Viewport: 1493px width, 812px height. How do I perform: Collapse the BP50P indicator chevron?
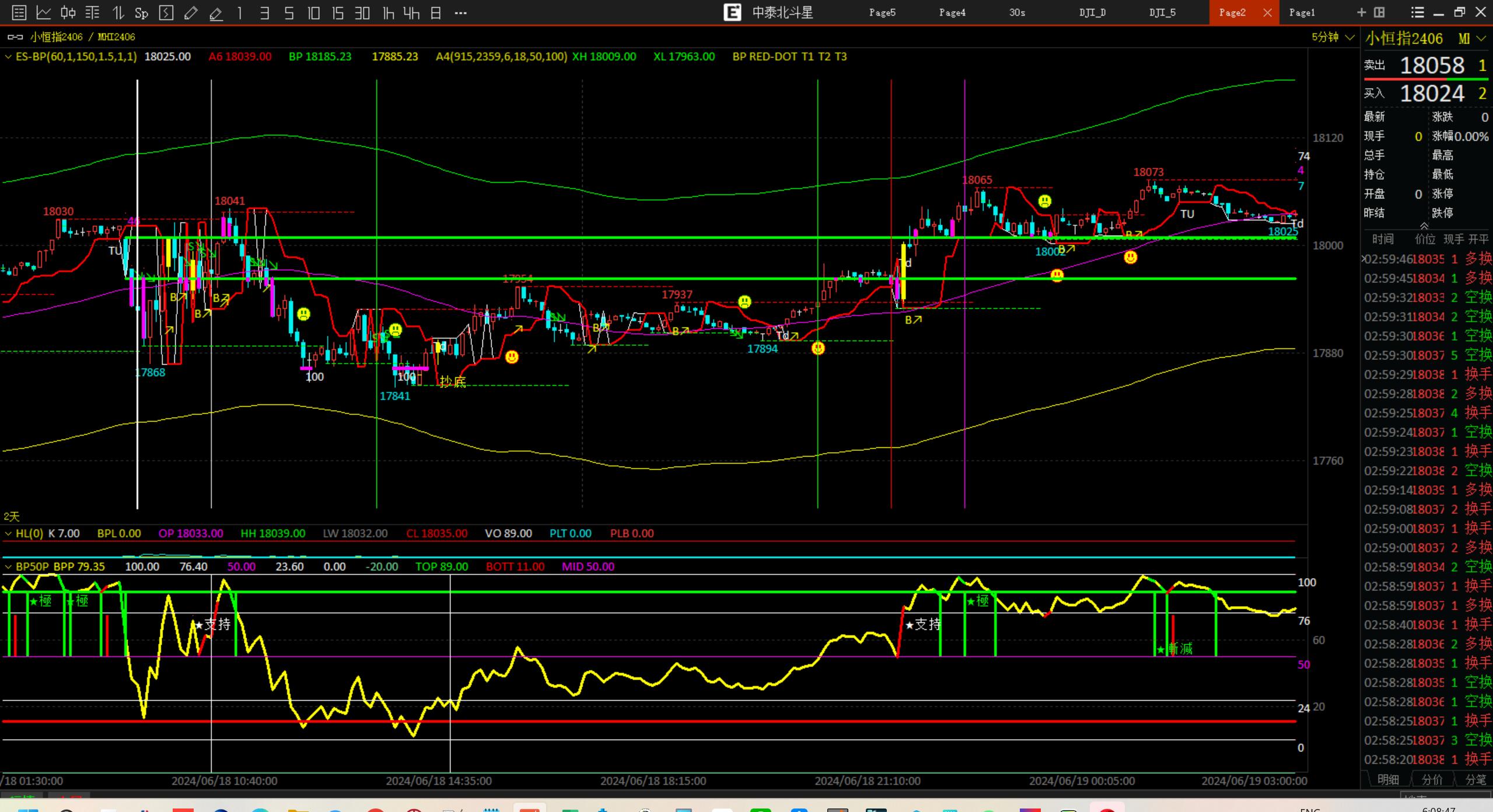(8, 566)
